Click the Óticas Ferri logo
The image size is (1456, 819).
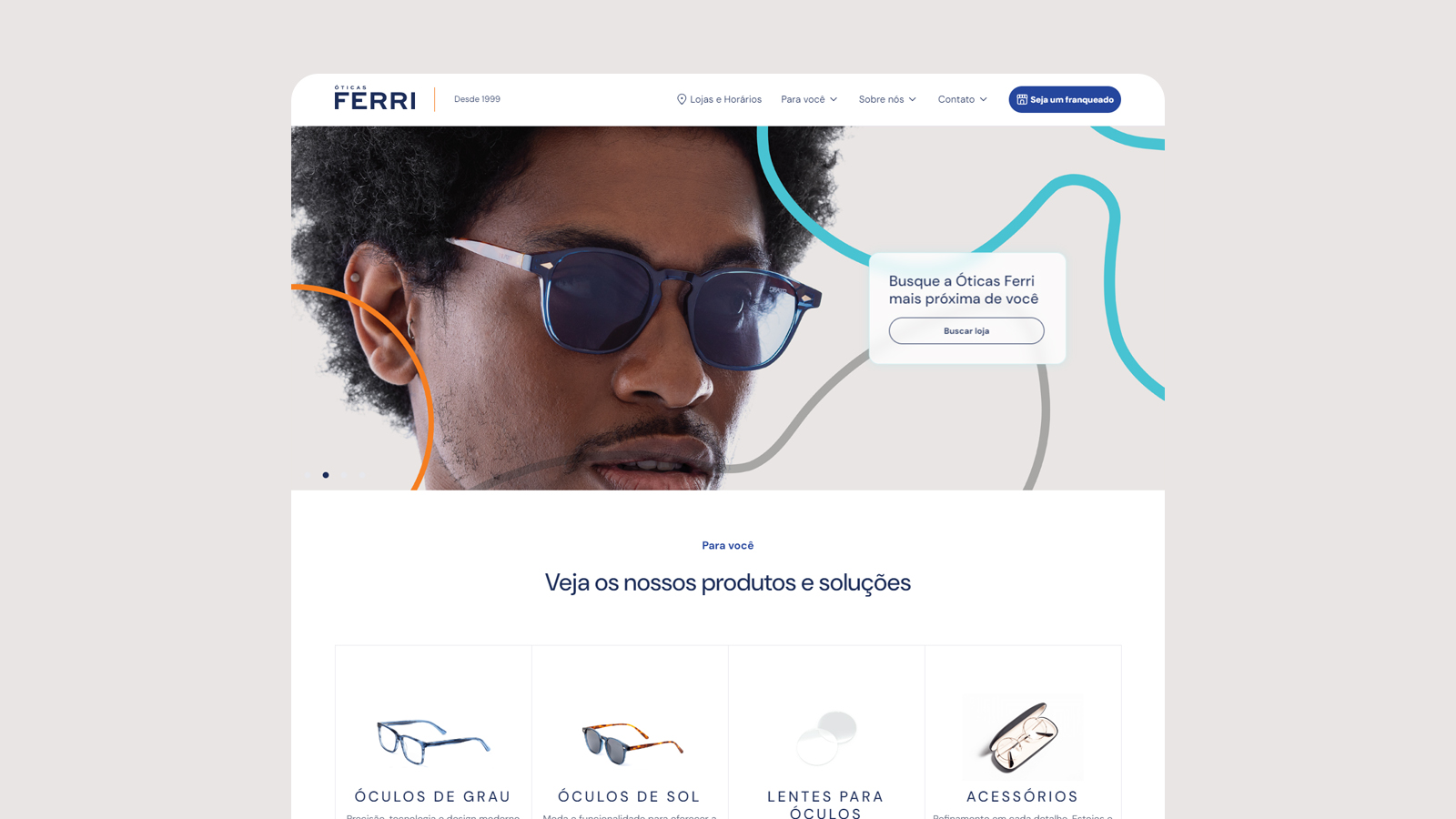pos(375,98)
